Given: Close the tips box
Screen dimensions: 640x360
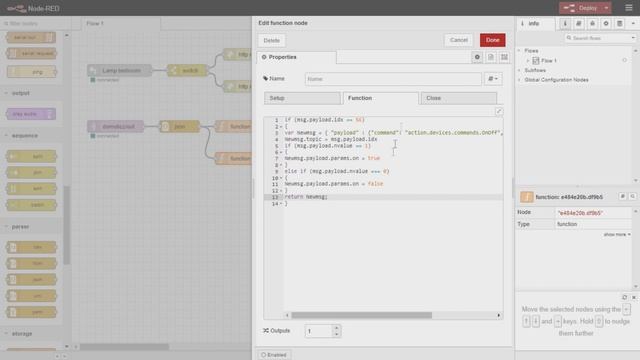Looking at the screenshot, I should pyautogui.click(x=634, y=297).
